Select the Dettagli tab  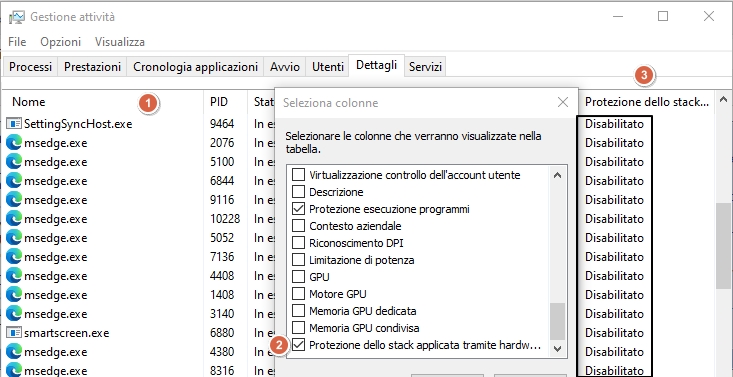pyautogui.click(x=376, y=65)
